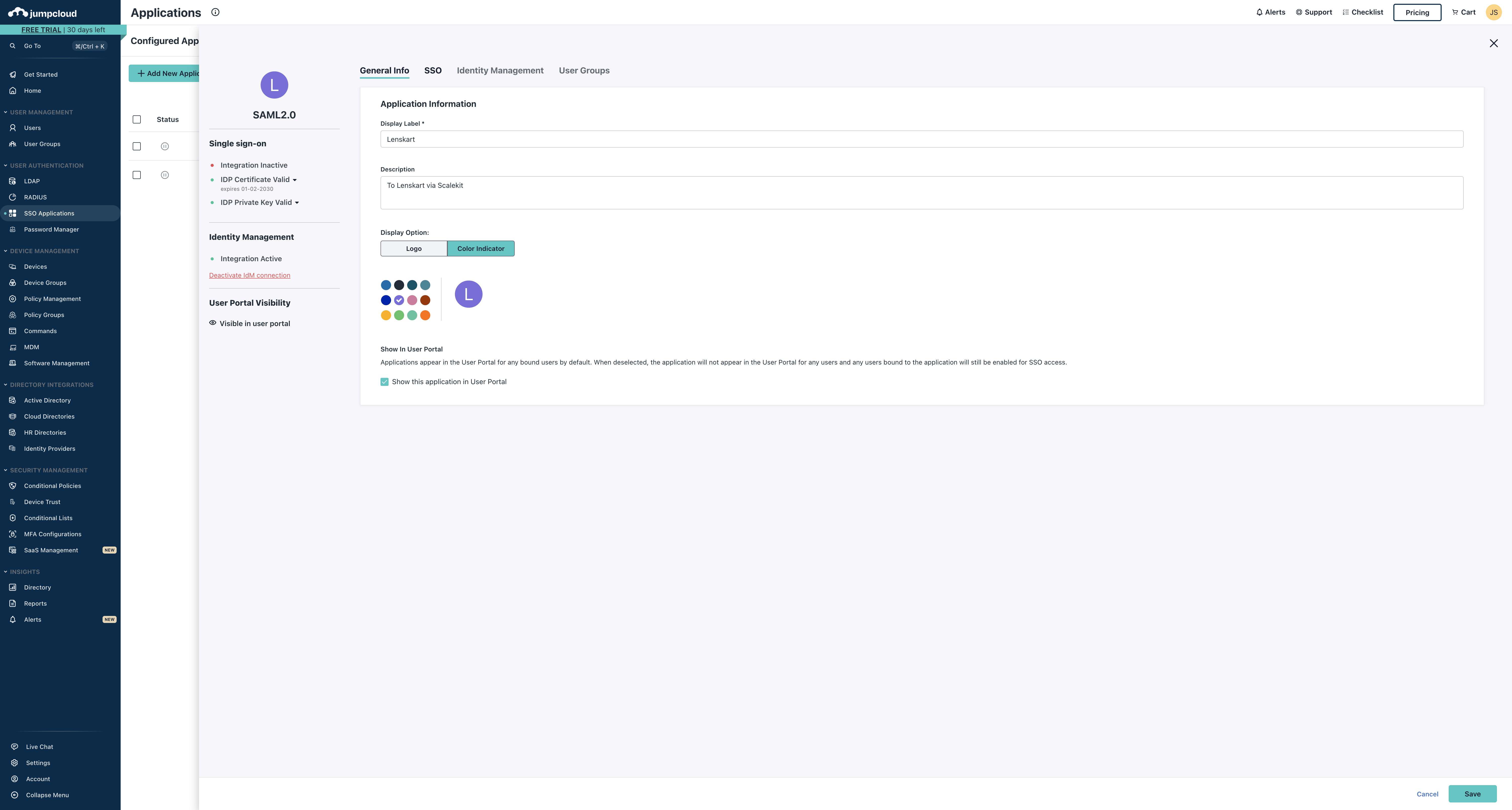This screenshot has height=810, width=1512.
Task: Click the Conditional Policies shield icon
Action: point(12,486)
